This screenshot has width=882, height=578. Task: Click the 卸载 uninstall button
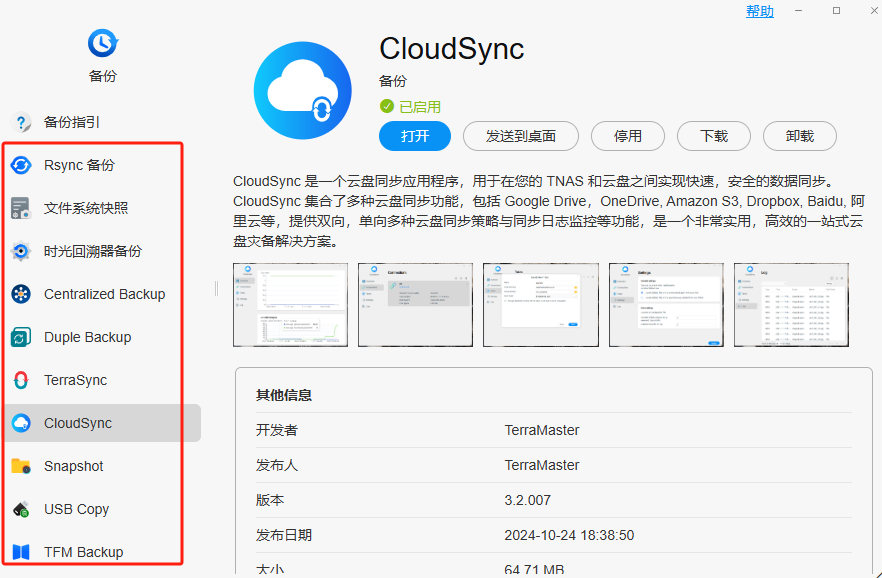[x=799, y=136]
